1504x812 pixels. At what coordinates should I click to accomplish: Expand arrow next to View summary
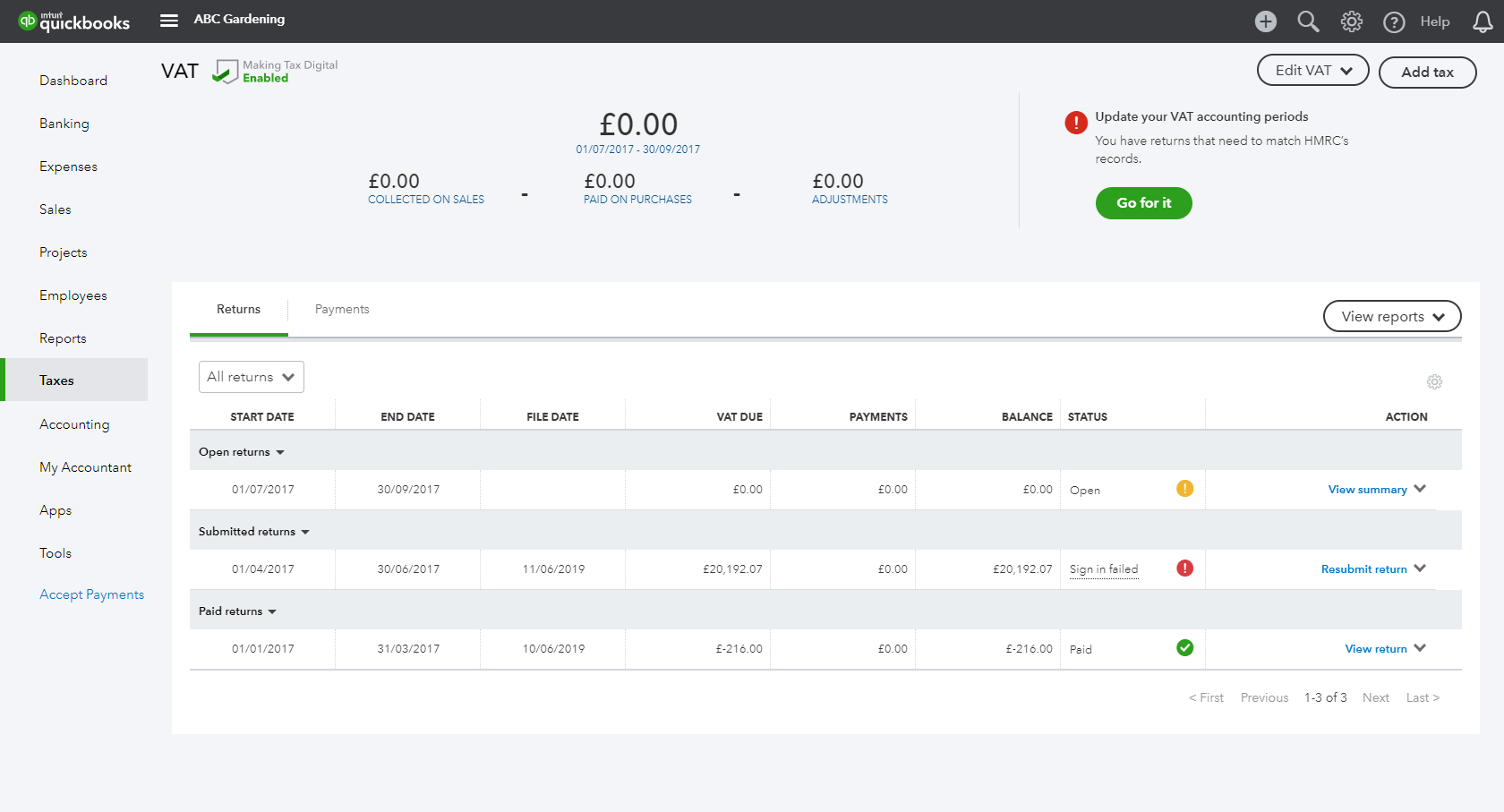(1420, 489)
